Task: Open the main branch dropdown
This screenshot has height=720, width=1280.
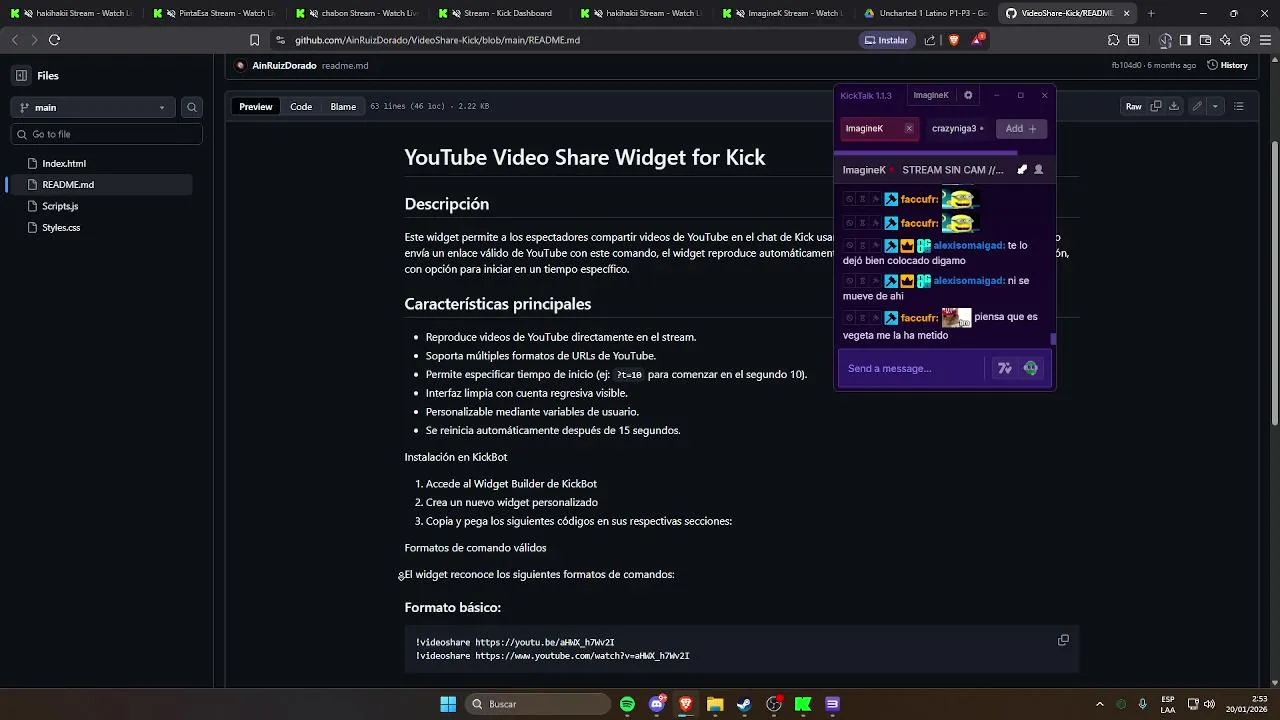Action: coord(92,107)
